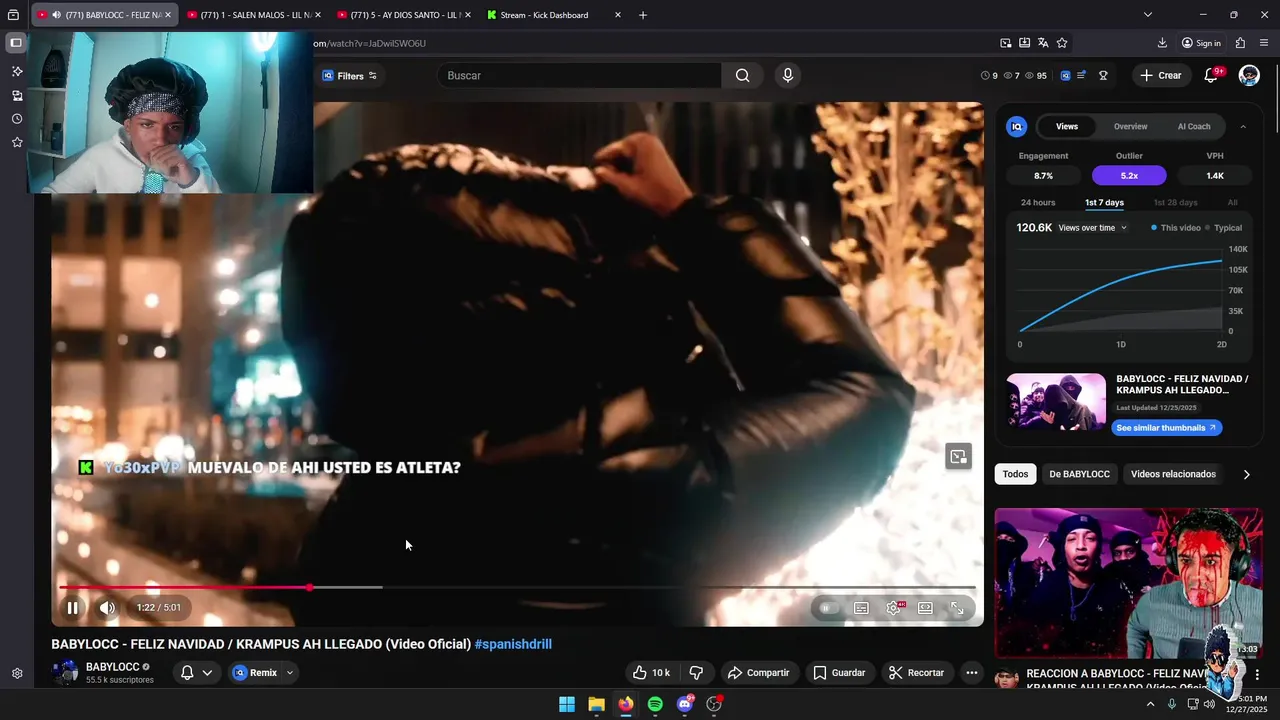Image resolution: width=1280 pixels, height=720 pixels.
Task: Open the BABYLOCC channel name link
Action: click(112, 667)
